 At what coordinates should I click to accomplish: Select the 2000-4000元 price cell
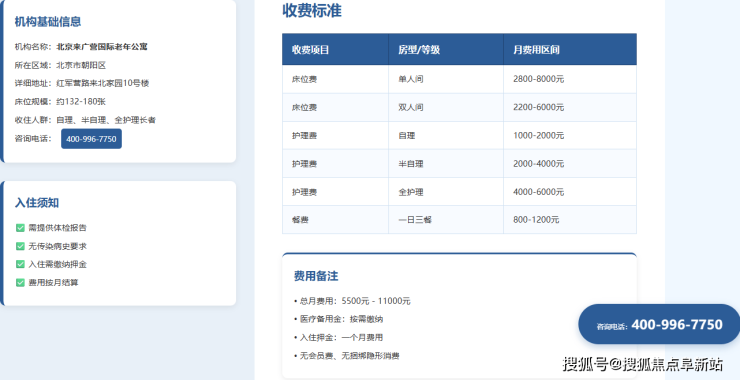pyautogui.click(x=570, y=164)
